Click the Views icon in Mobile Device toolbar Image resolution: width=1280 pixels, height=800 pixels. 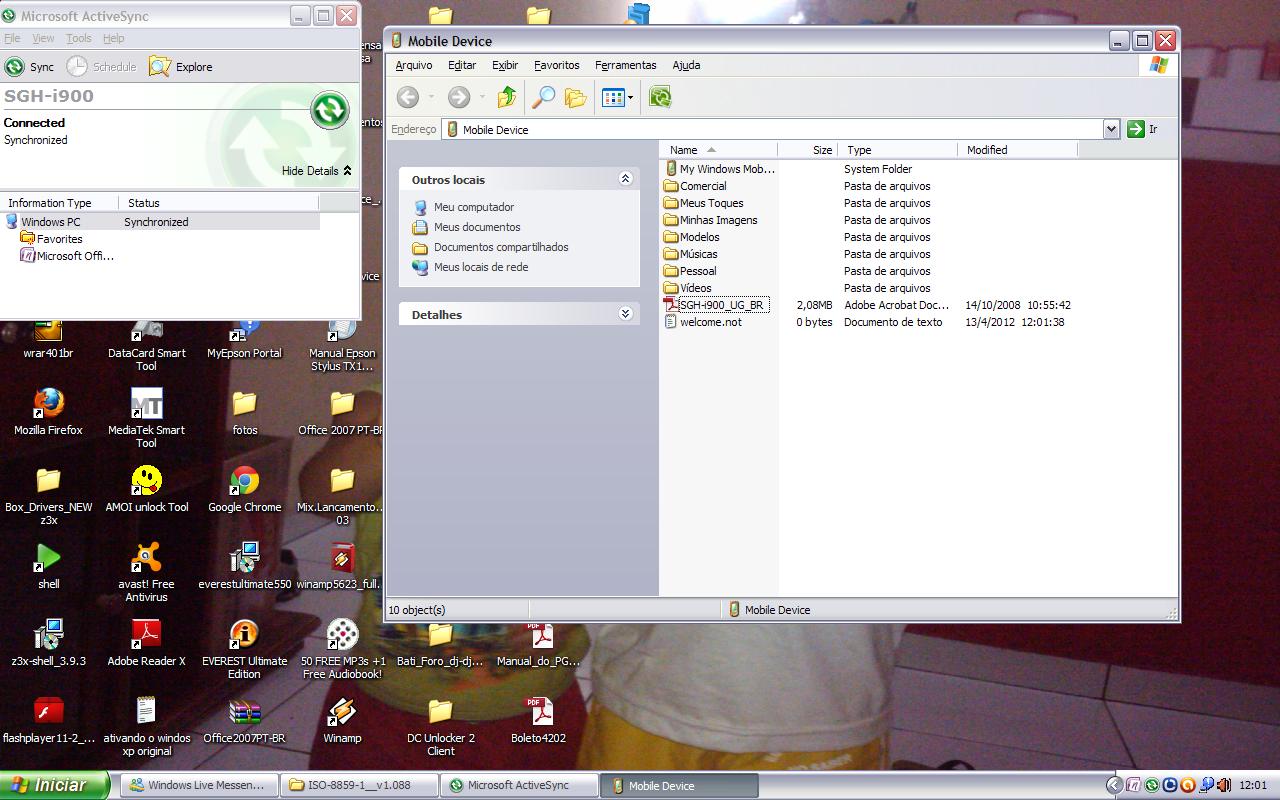(613, 97)
